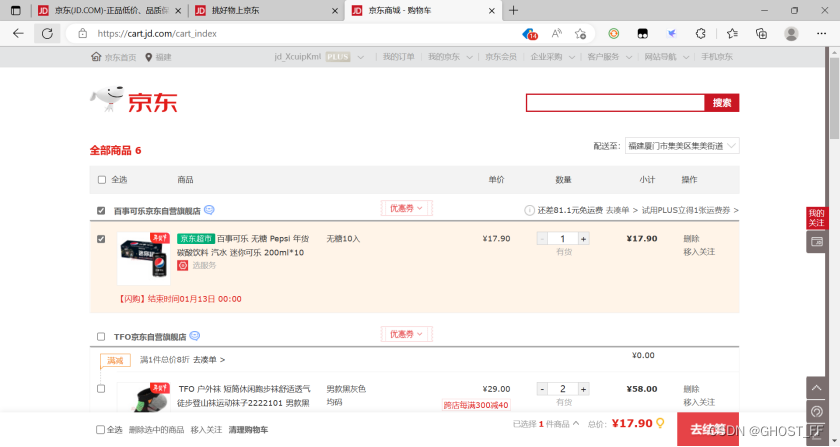The image size is (840, 447).
Task: Open 优惠券 dropdown for 百事可乐 store
Action: (x=406, y=208)
